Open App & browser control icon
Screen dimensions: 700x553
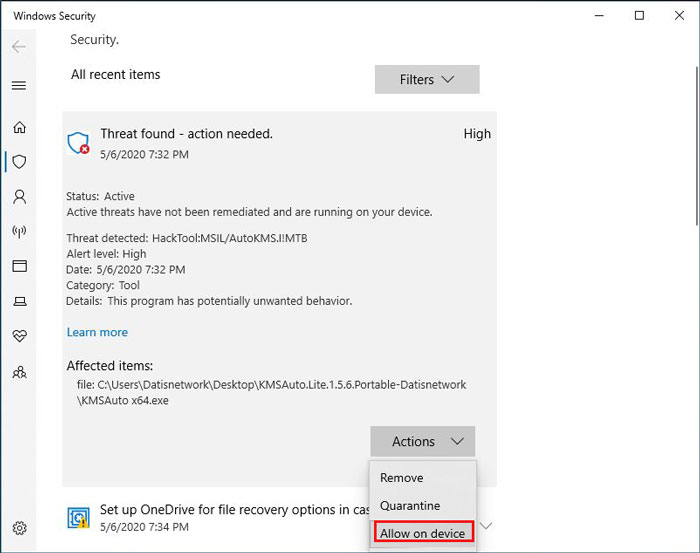point(19,266)
